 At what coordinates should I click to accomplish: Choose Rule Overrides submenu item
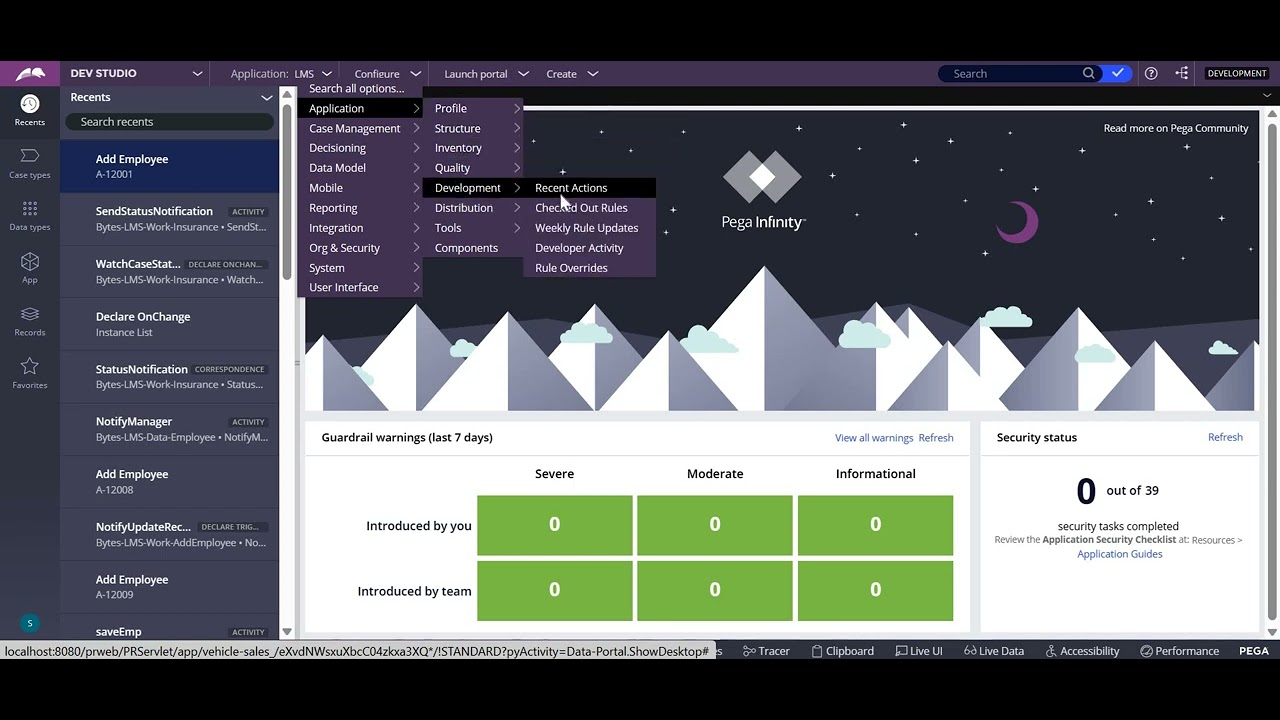click(x=590, y=268)
